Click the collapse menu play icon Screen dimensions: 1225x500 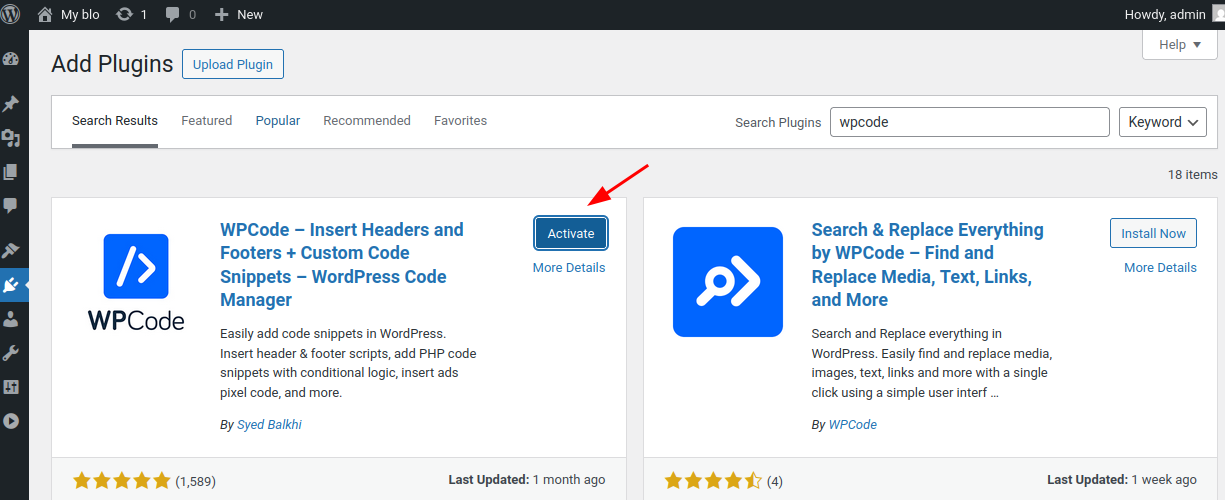11,421
